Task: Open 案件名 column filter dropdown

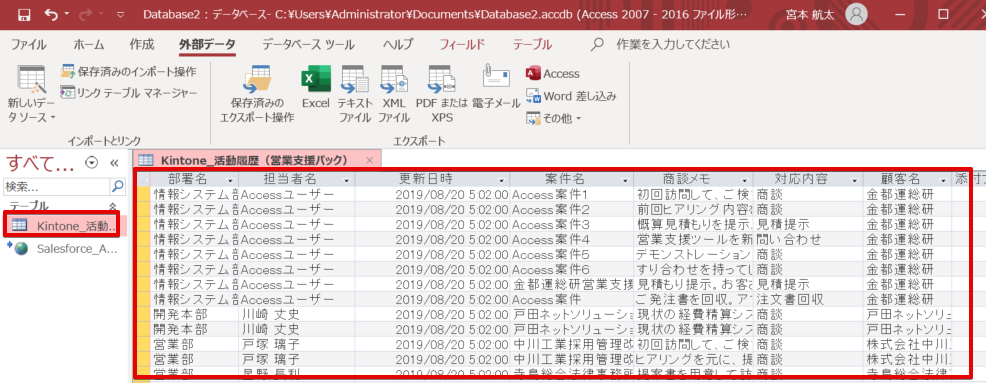Action: 625,180
